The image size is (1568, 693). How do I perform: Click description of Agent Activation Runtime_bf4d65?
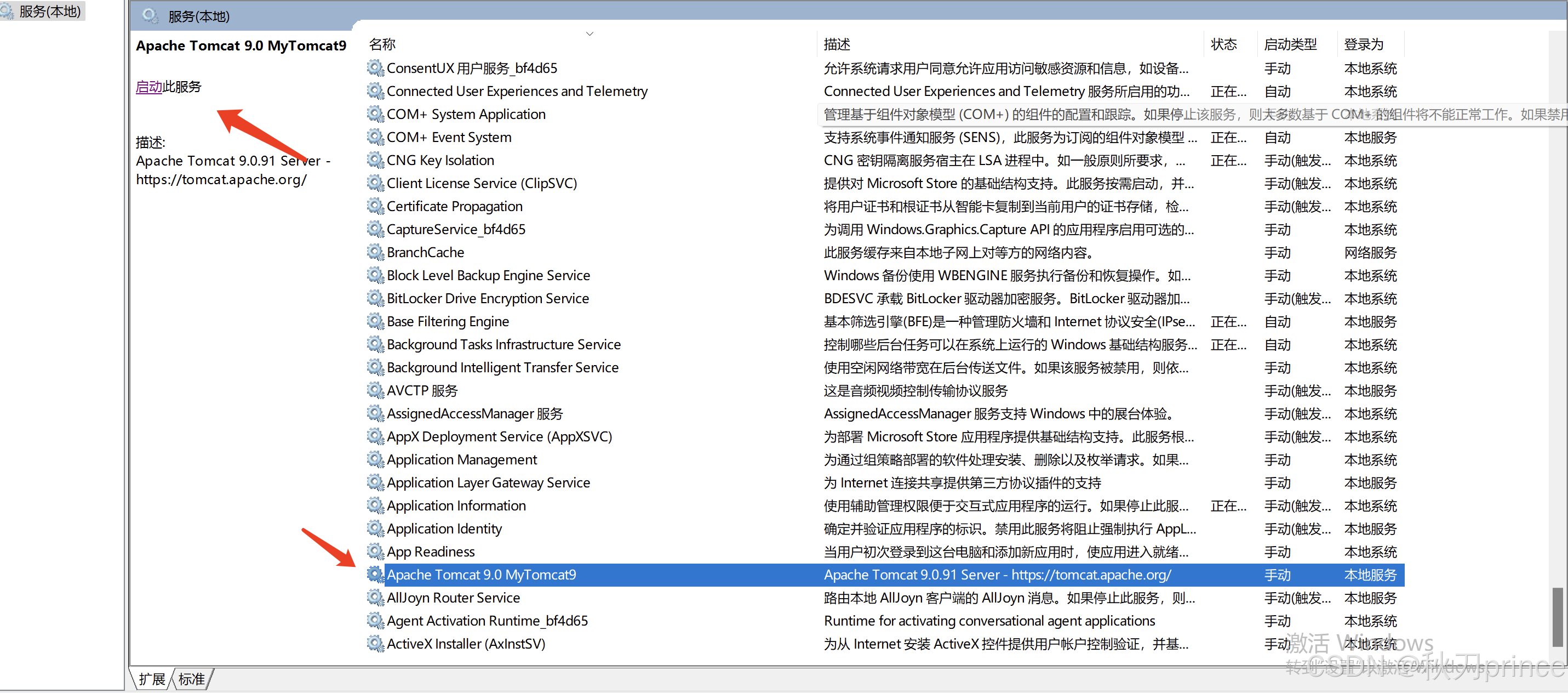coord(989,621)
